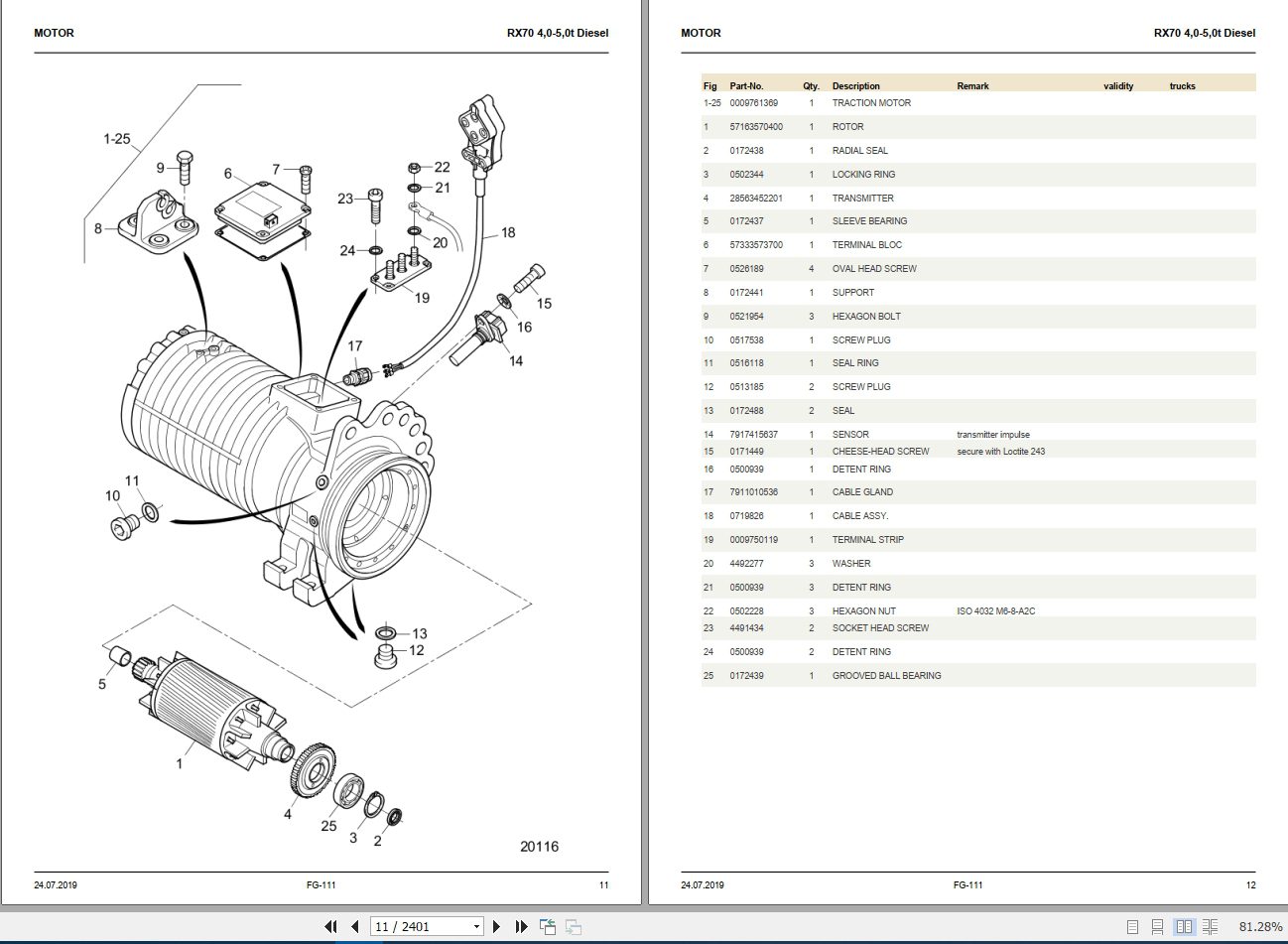Click part number 0009761369

coord(754,103)
